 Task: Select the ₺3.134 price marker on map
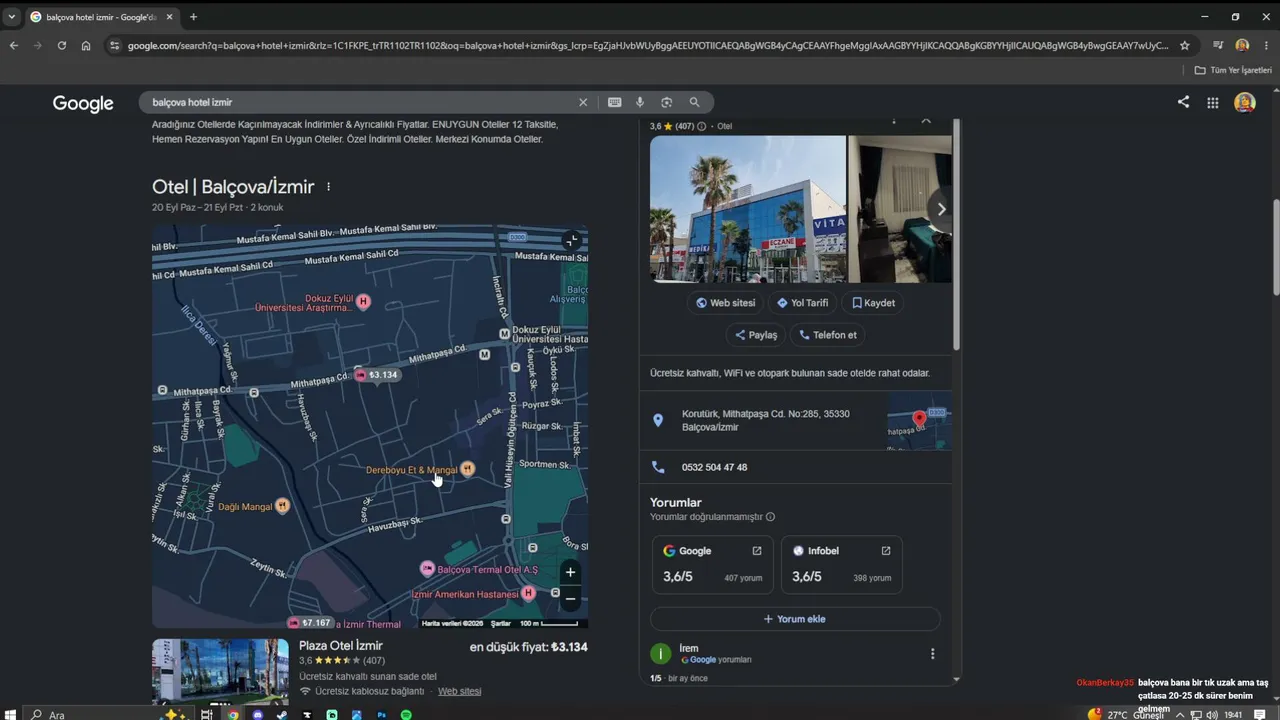(x=377, y=375)
